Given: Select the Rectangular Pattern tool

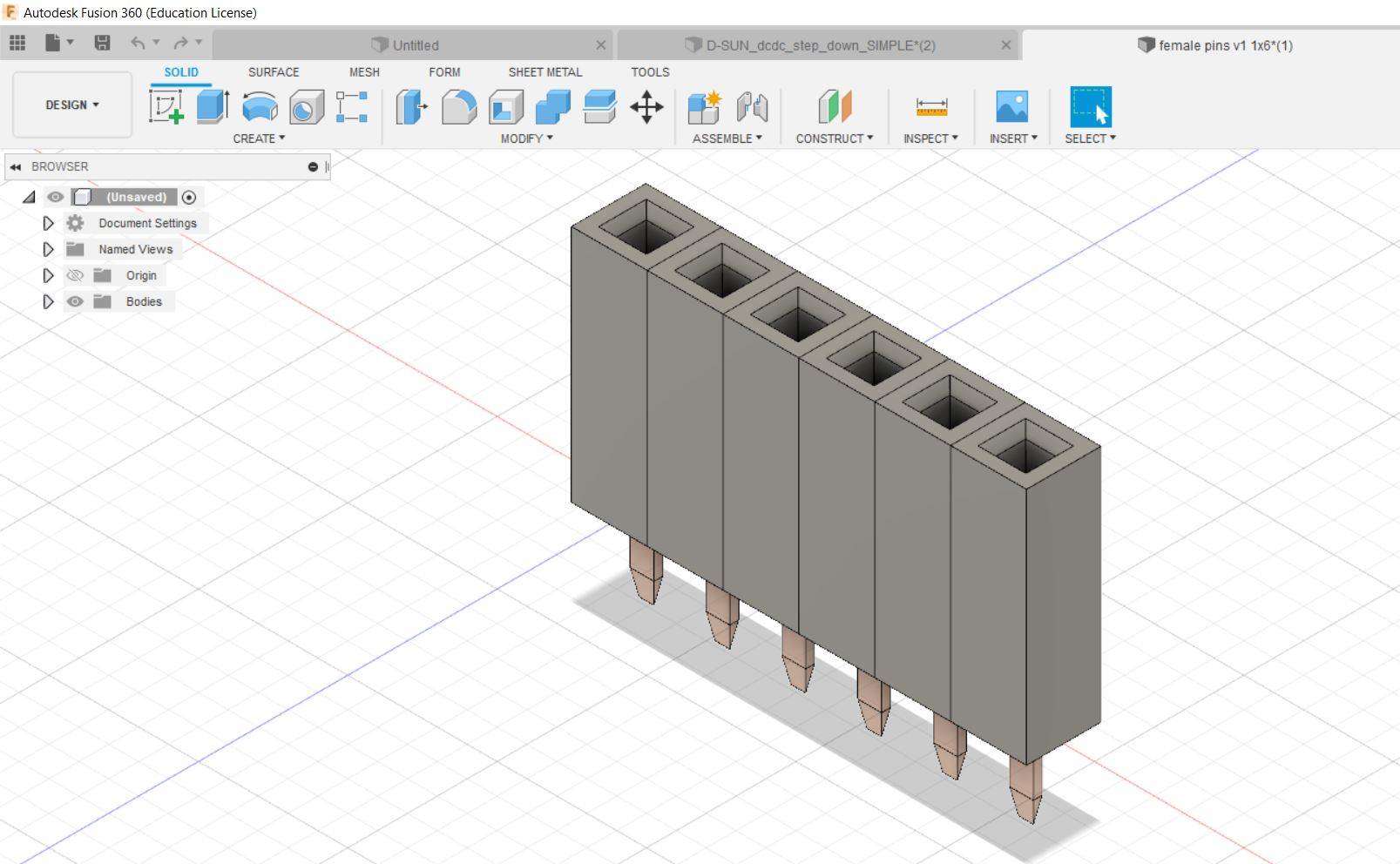Looking at the screenshot, I should 352,107.
